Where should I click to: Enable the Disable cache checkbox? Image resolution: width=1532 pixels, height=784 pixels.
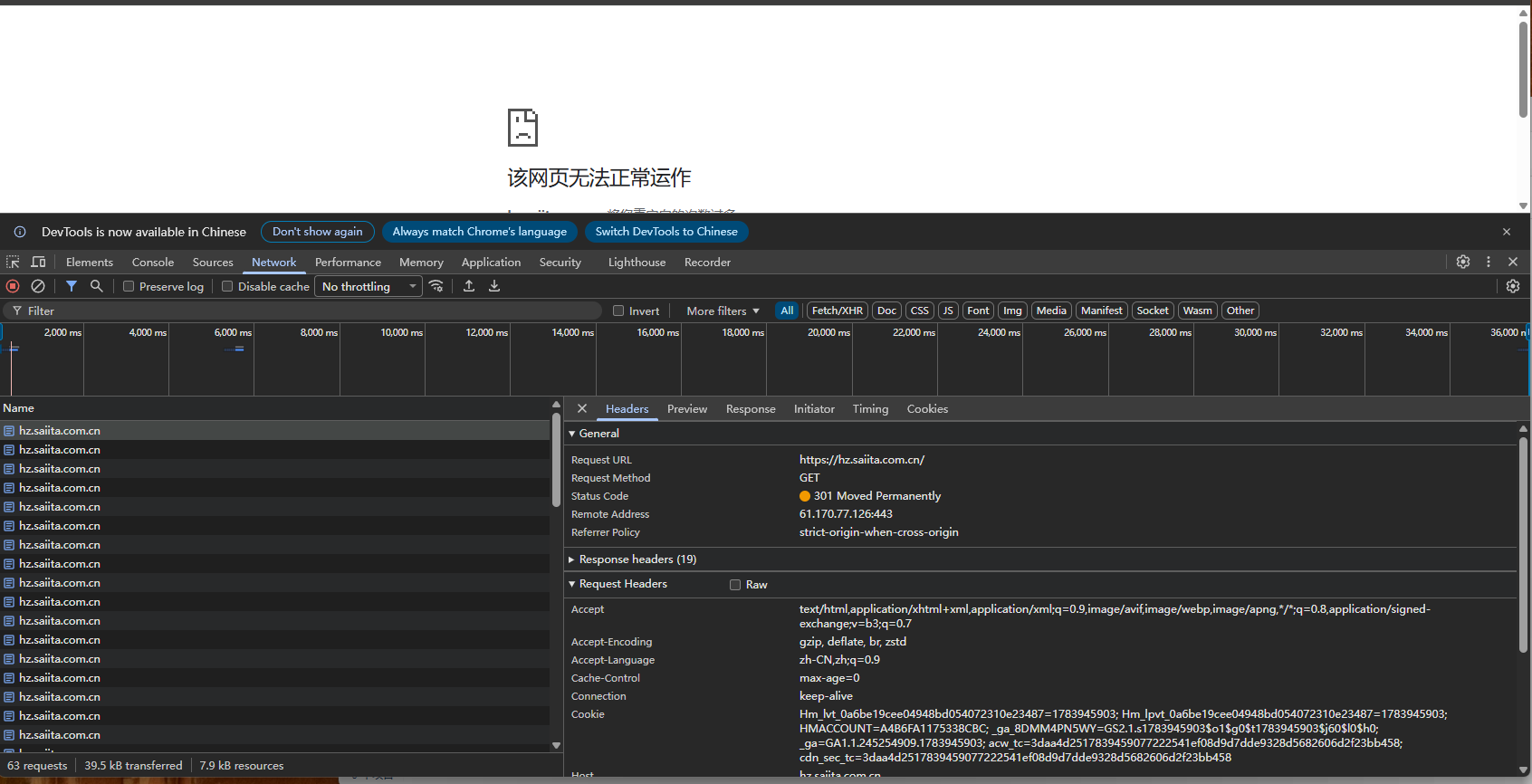(227, 286)
